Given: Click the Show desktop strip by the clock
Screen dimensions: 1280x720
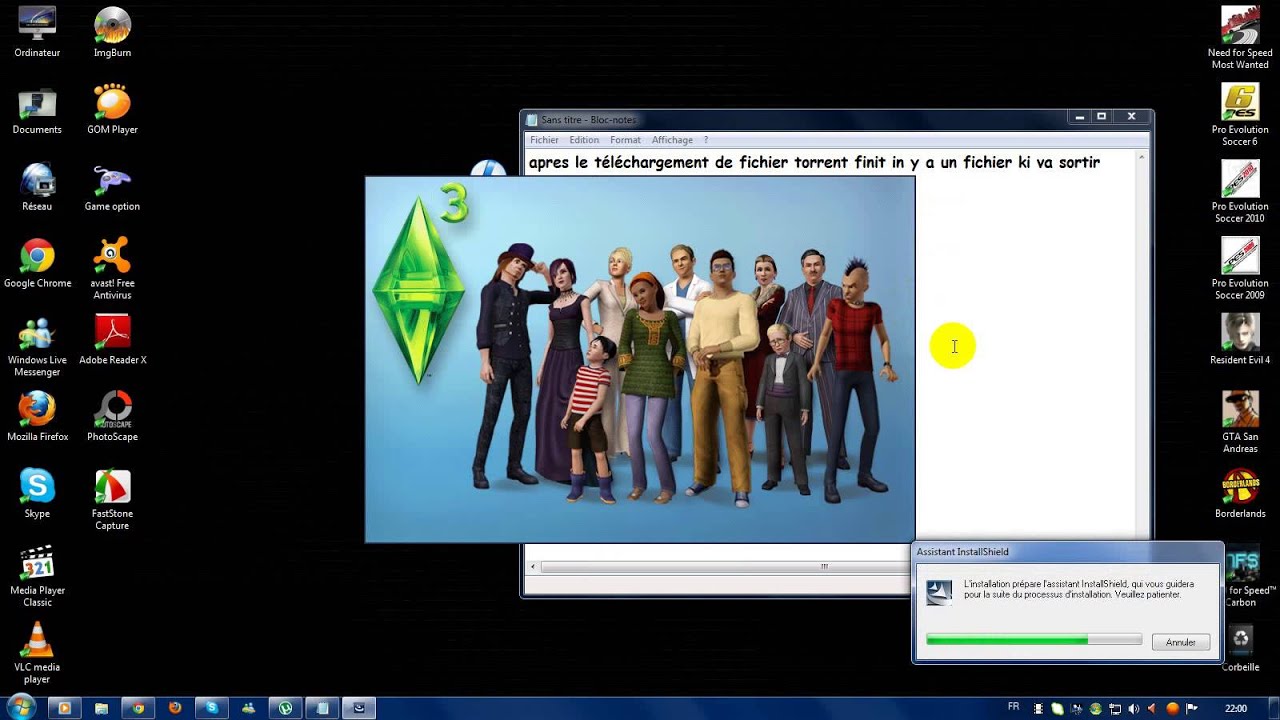Looking at the screenshot, I should pos(1273,708).
